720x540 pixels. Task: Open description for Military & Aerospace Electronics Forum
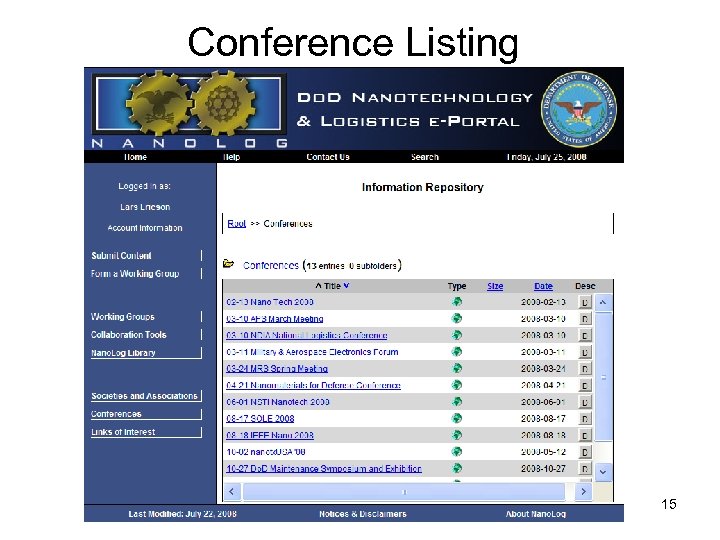pos(585,352)
